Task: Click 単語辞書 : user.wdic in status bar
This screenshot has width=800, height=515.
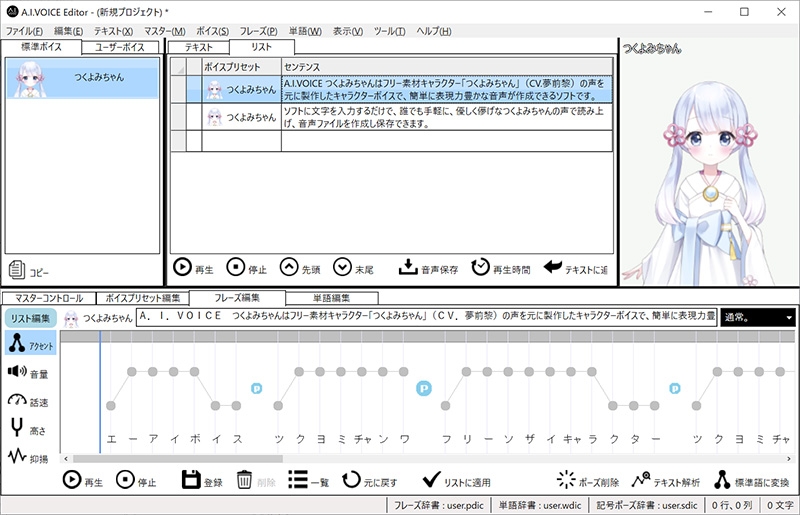Action: 540,505
